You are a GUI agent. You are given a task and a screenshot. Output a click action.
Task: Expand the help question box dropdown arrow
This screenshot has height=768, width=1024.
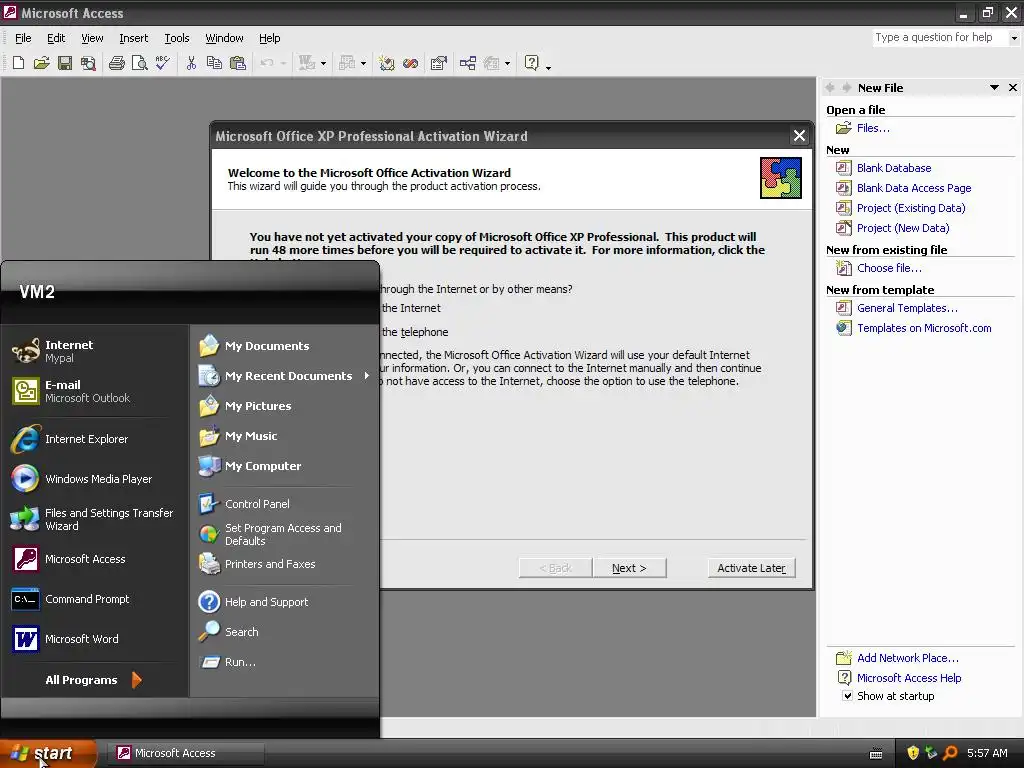[1014, 38]
